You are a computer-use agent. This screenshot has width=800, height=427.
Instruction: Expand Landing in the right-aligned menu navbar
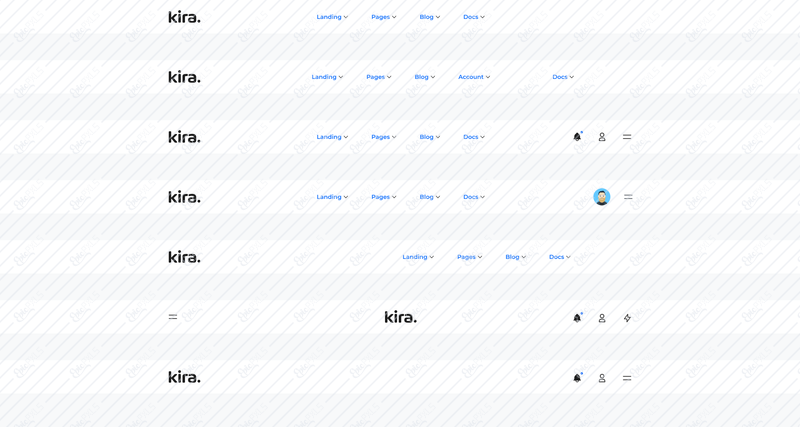point(418,257)
